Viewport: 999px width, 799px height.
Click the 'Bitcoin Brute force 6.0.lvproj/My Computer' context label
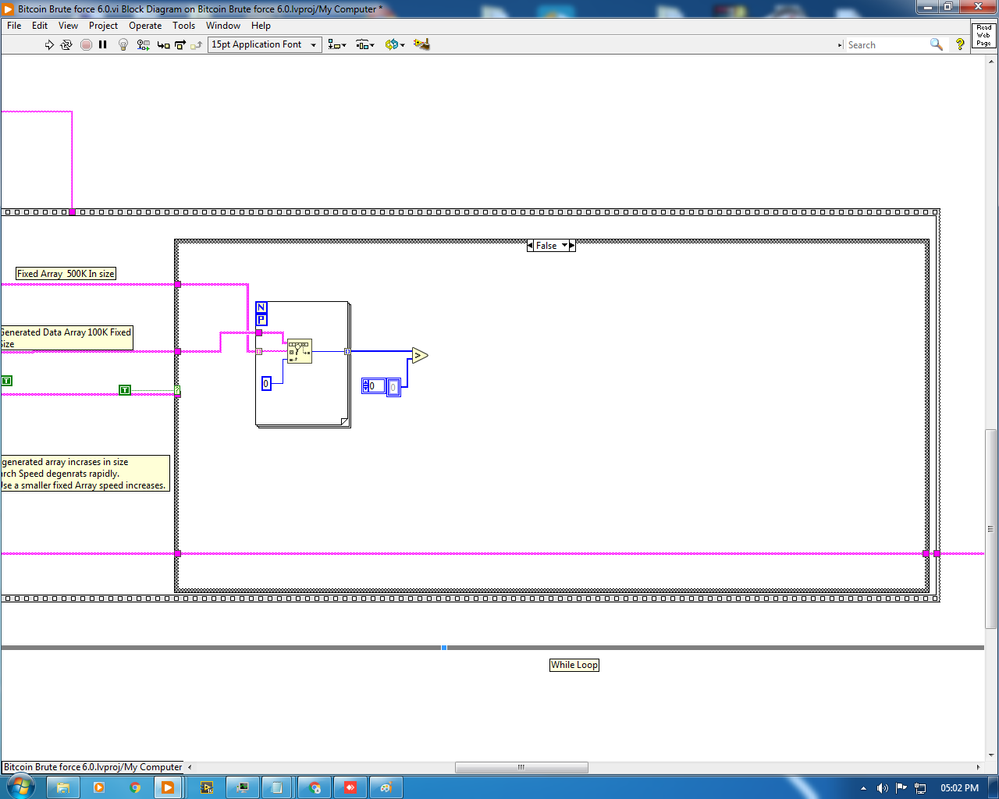(92, 767)
